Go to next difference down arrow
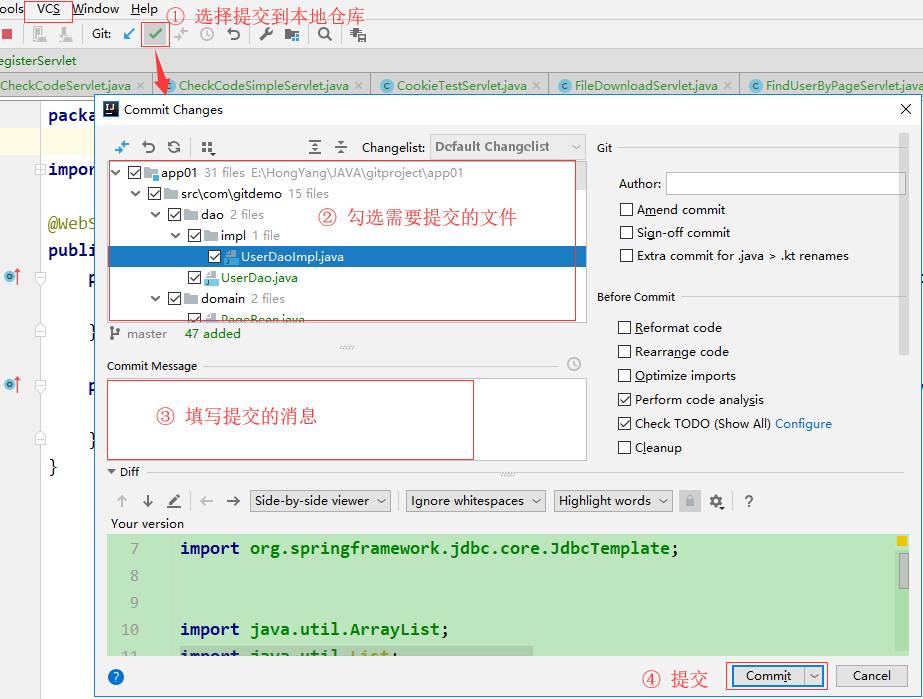 pyautogui.click(x=148, y=501)
